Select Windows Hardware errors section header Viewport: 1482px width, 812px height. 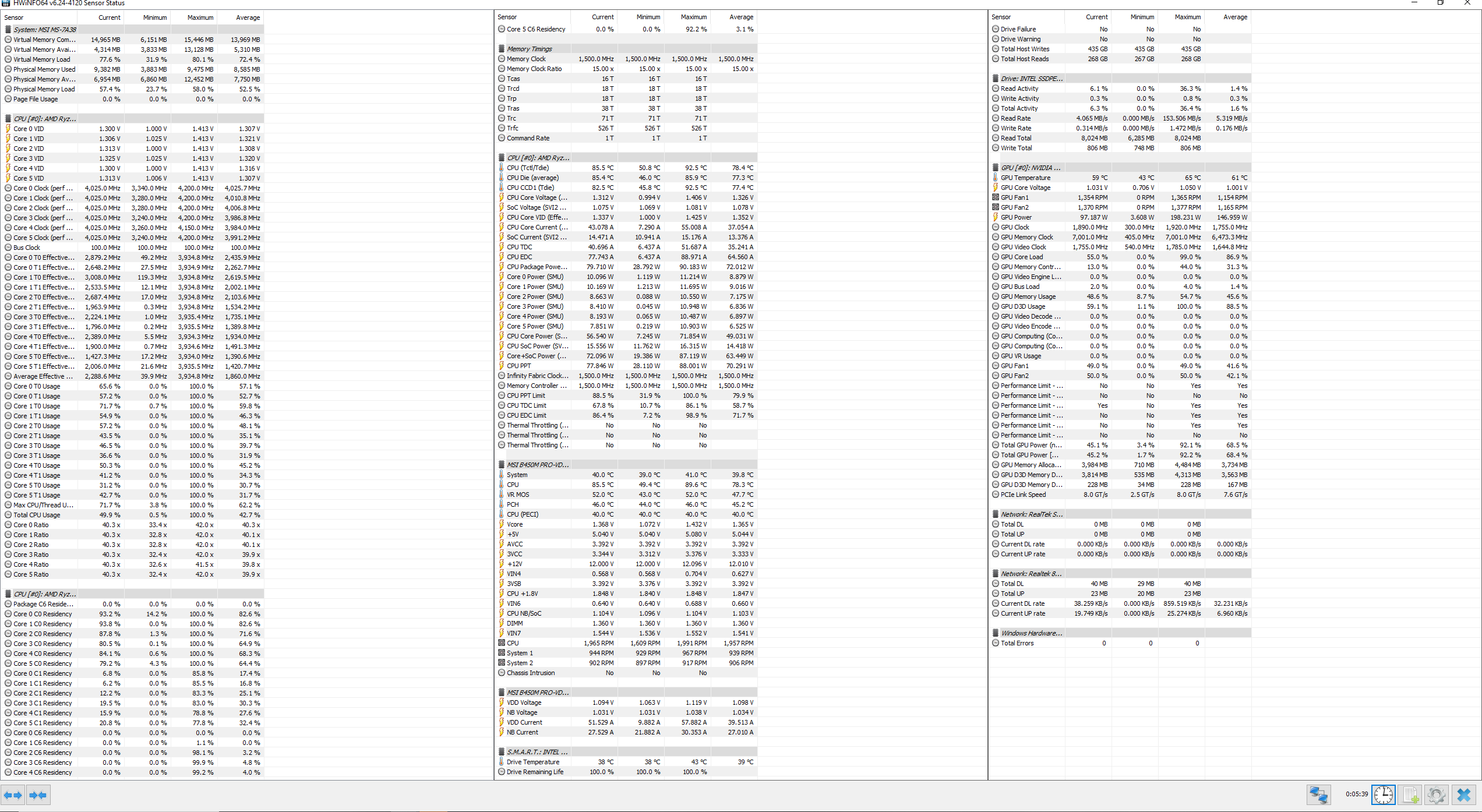(x=1031, y=633)
